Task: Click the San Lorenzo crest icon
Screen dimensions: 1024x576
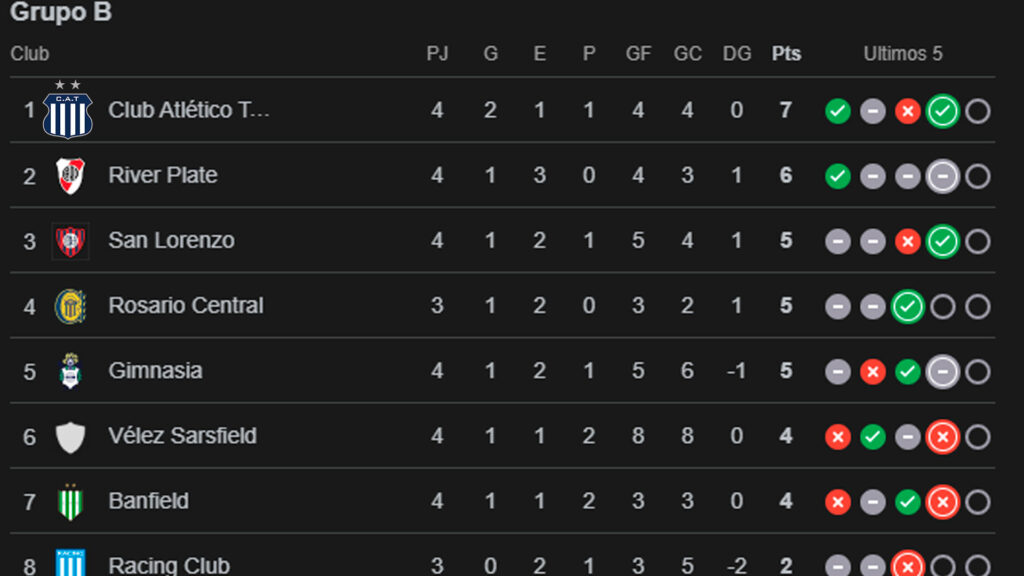Action: (70, 241)
